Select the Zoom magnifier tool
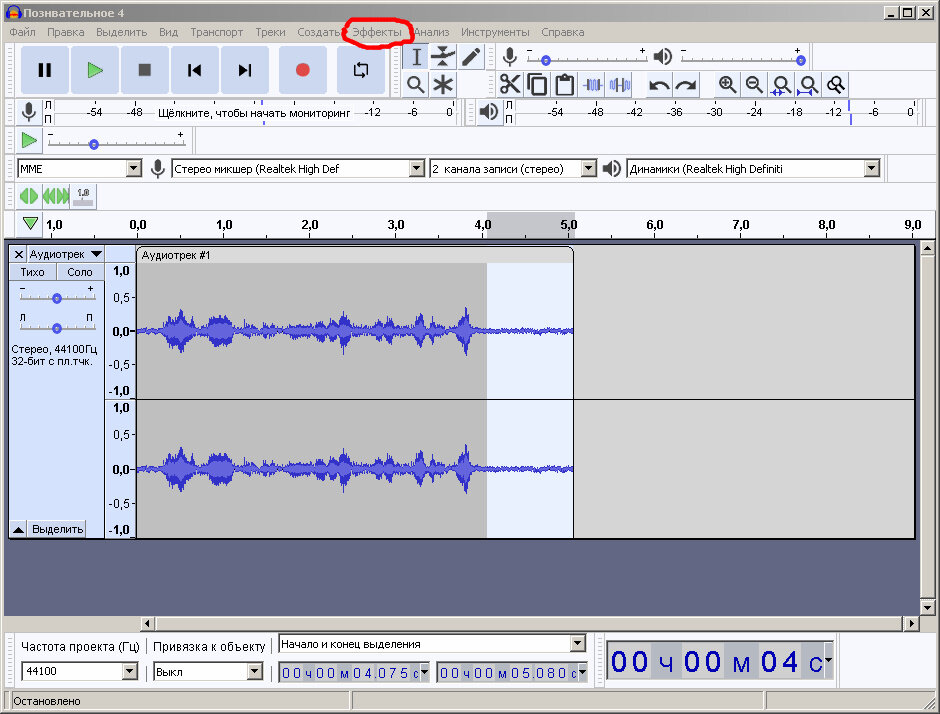This screenshot has height=714, width=940. click(x=416, y=85)
